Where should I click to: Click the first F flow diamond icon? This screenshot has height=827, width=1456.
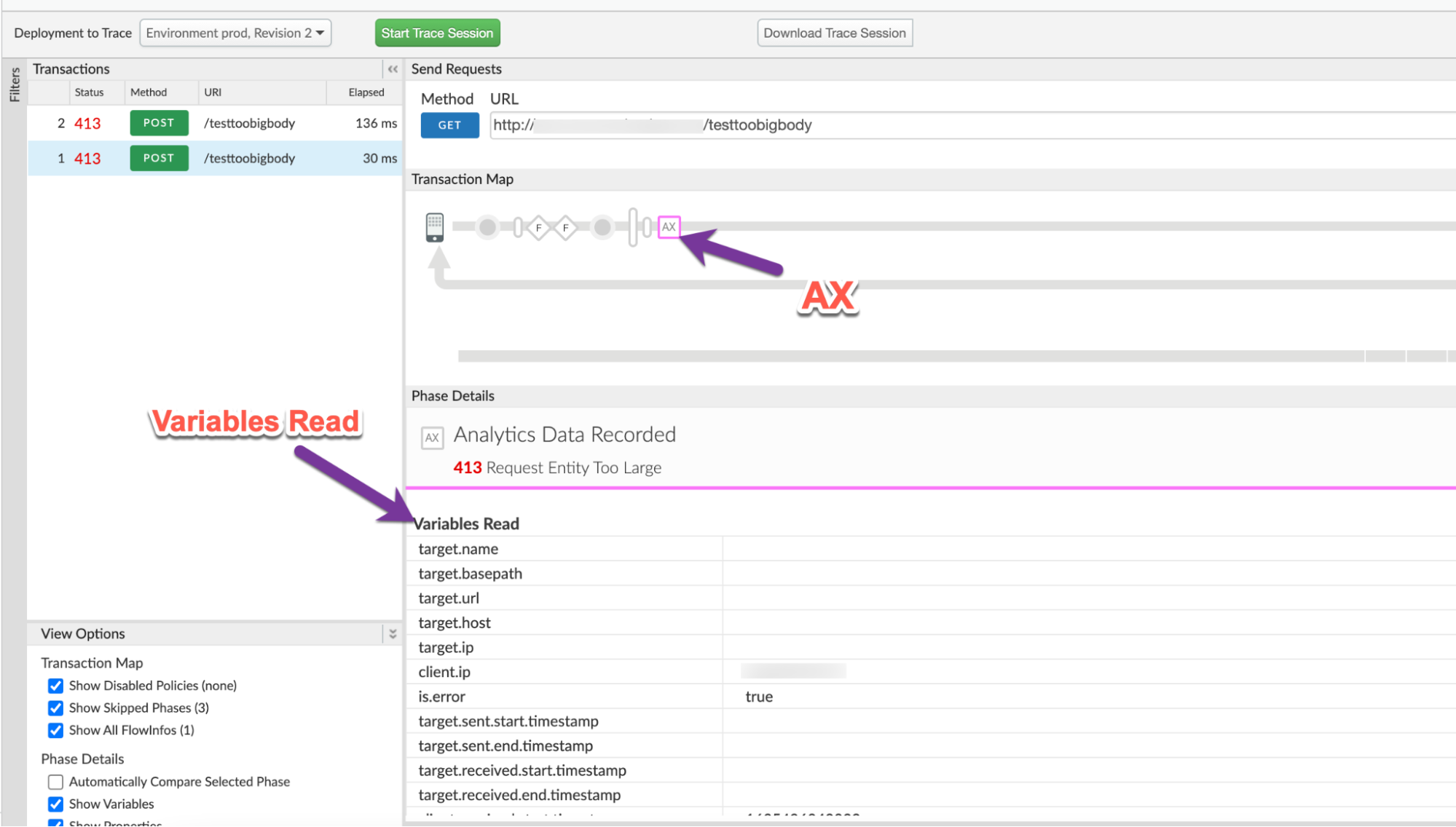point(538,228)
